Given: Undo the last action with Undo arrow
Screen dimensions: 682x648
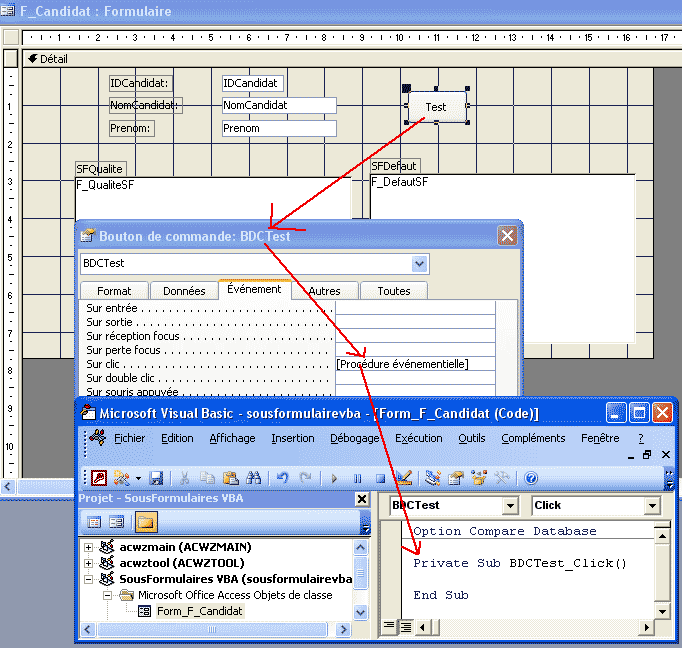Looking at the screenshot, I should pos(283,478).
